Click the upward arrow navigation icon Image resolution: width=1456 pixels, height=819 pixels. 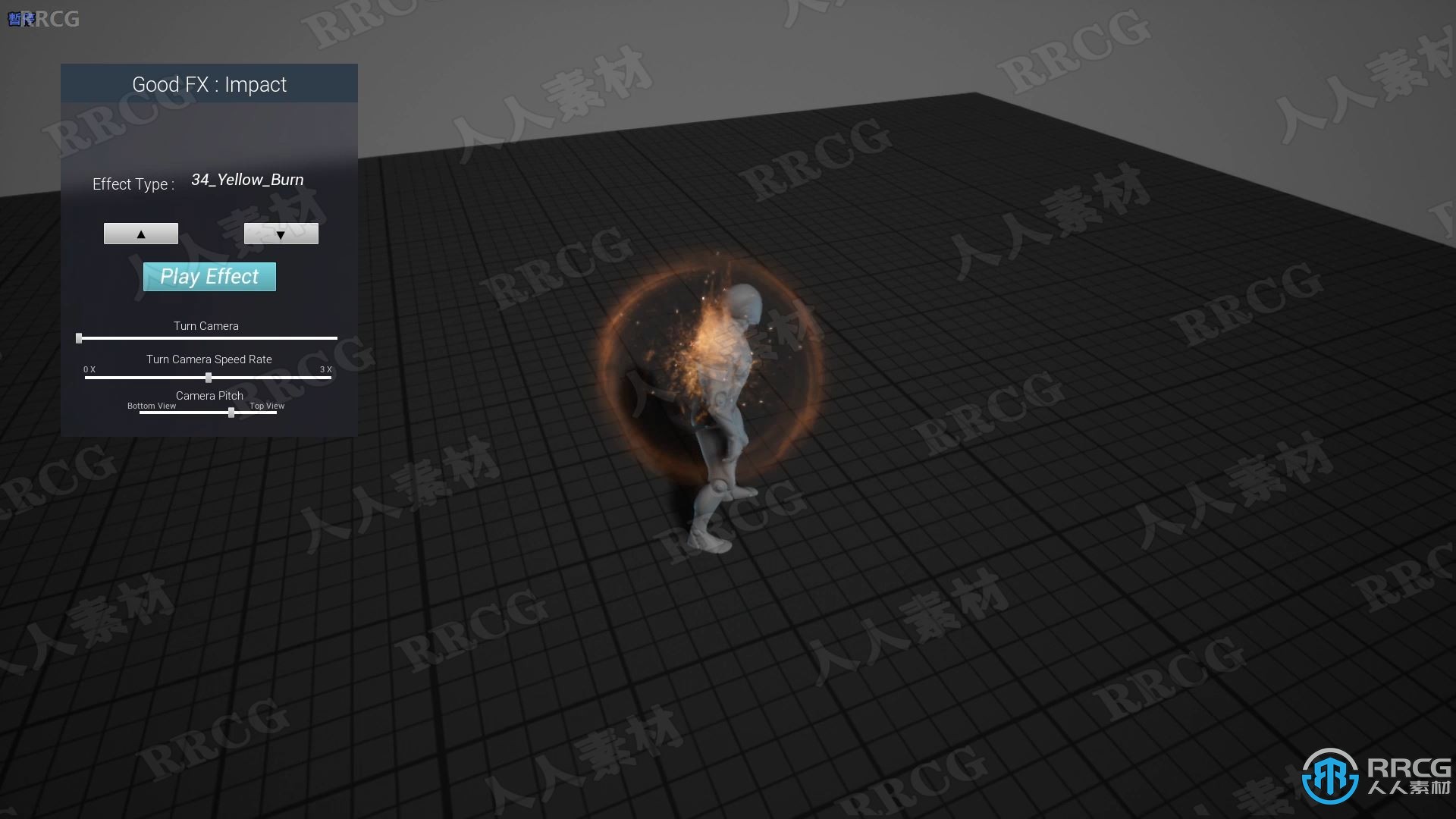[140, 233]
